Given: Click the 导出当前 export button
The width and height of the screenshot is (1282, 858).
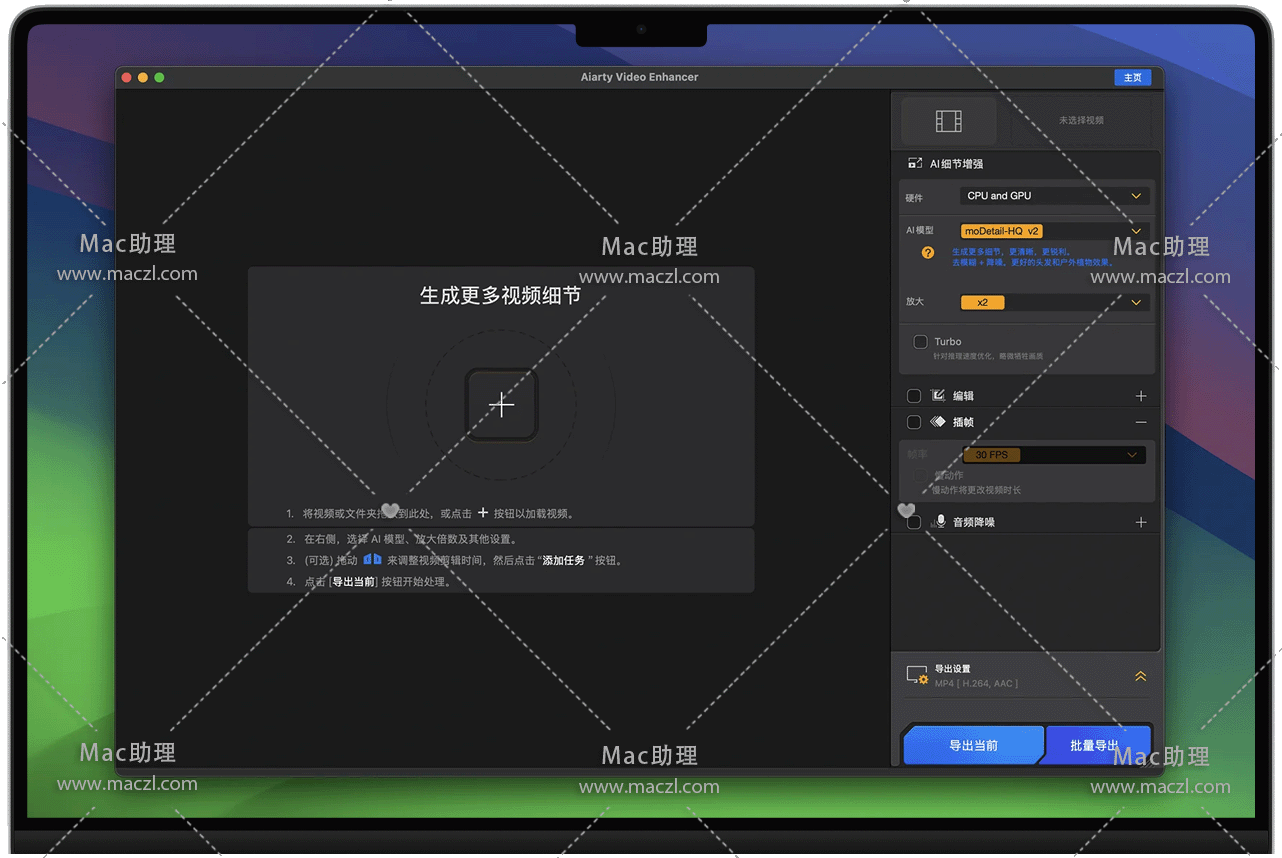Looking at the screenshot, I should 973,745.
